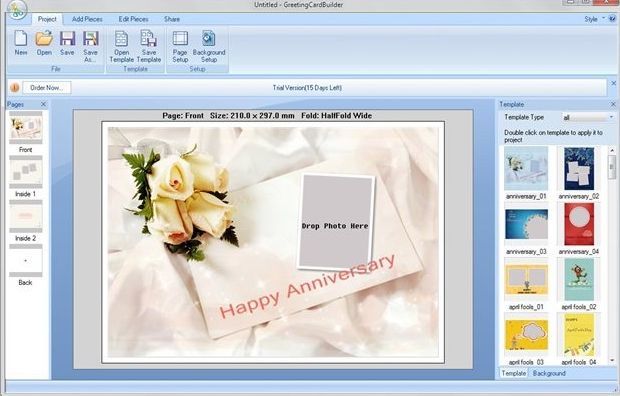Close the Pages panel
This screenshot has width=620, height=396.
click(x=43, y=104)
